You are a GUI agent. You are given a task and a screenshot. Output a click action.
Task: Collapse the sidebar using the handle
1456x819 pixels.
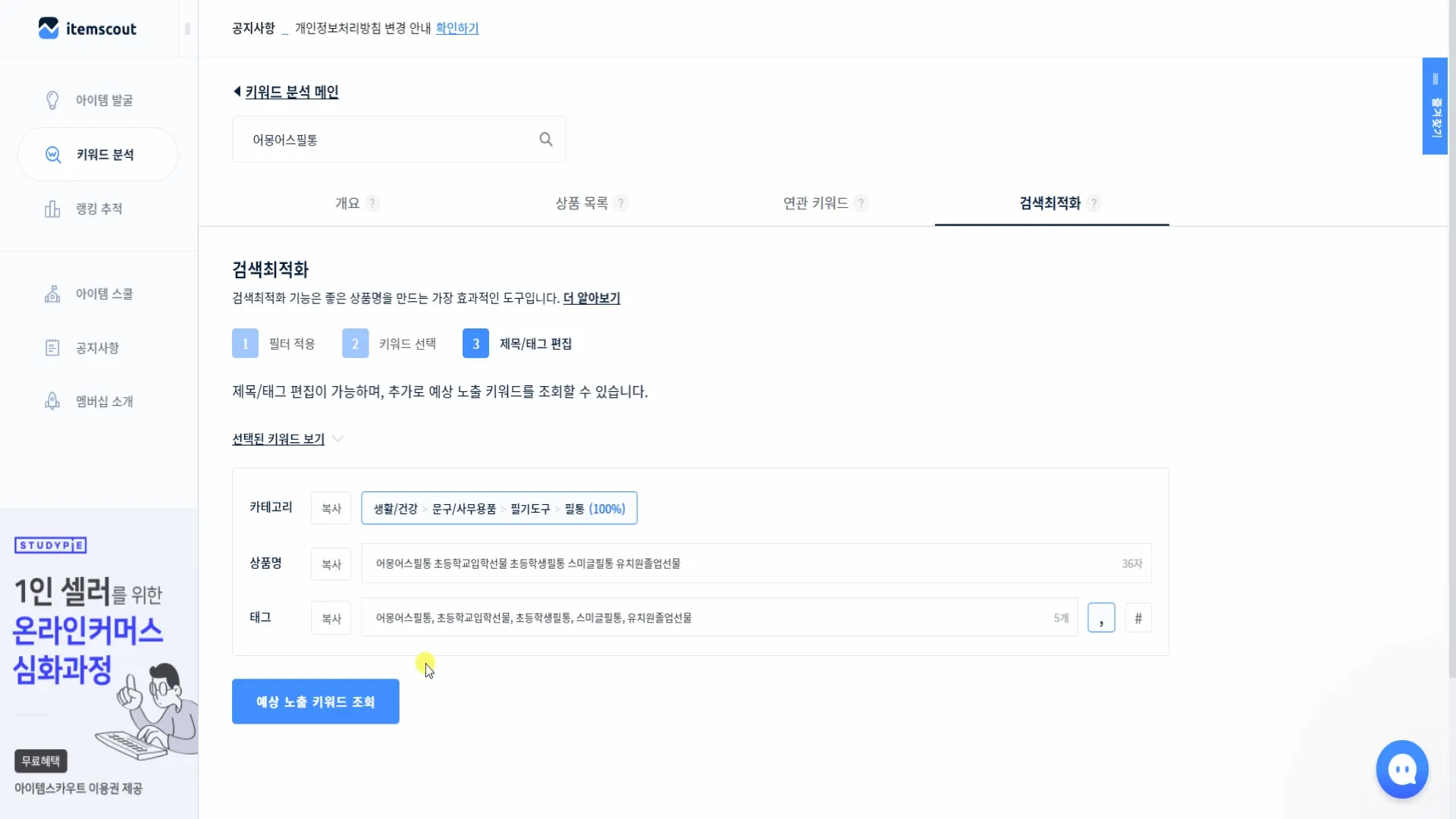tap(187, 29)
